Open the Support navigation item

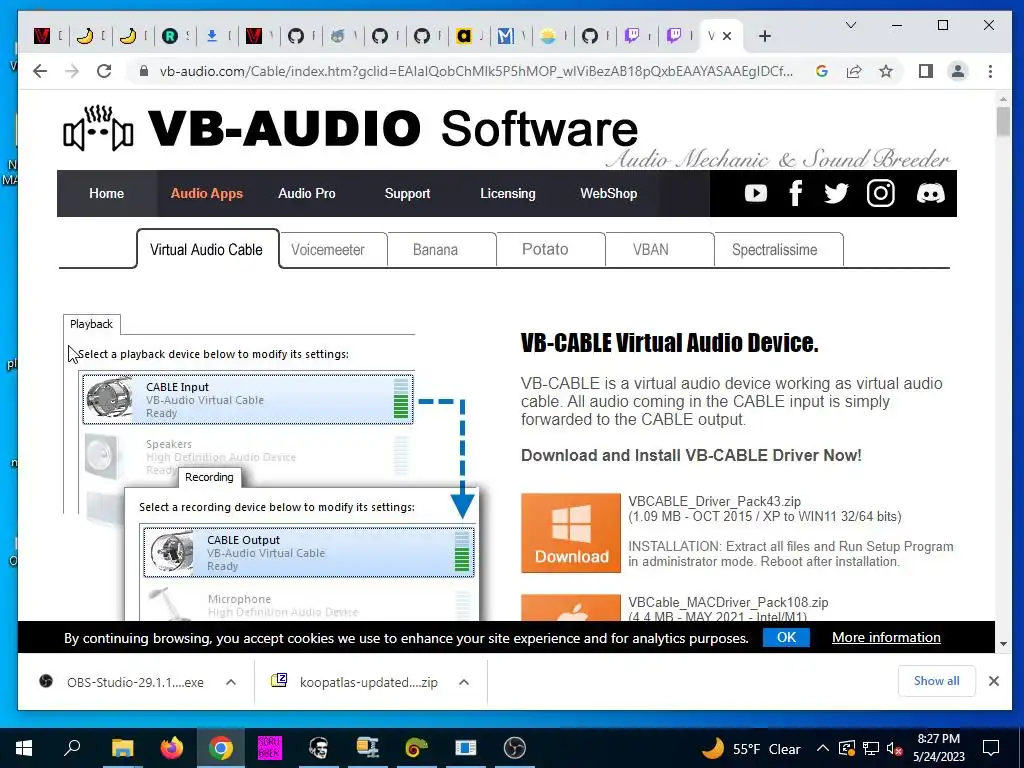point(407,193)
